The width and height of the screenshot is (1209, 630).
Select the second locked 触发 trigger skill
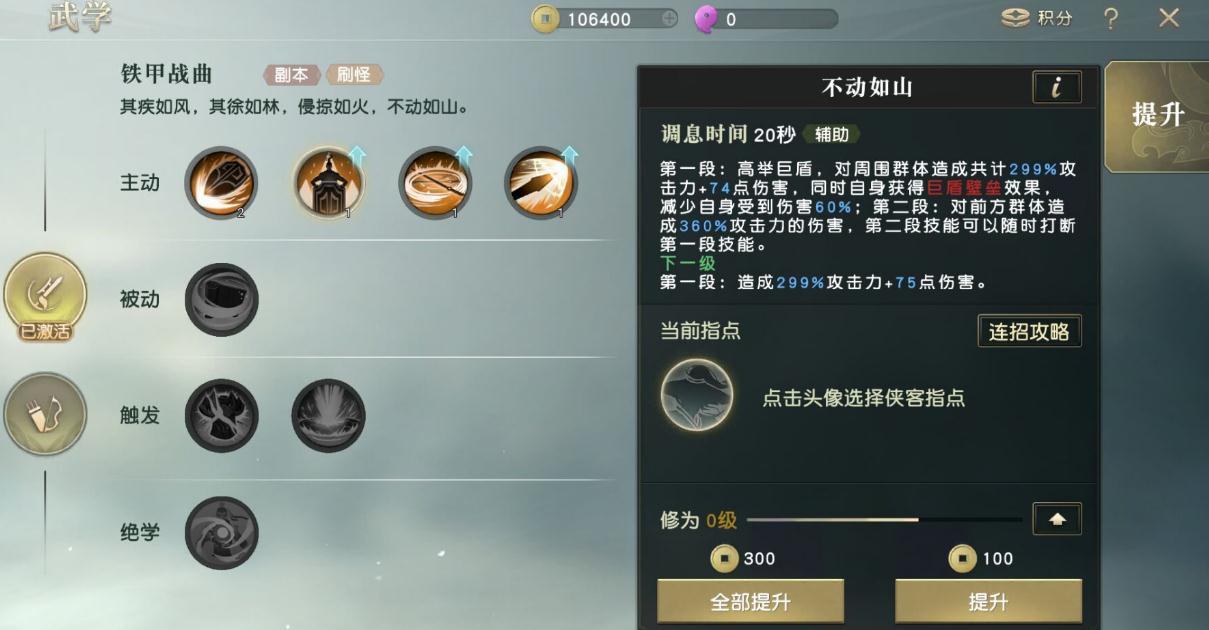328,415
